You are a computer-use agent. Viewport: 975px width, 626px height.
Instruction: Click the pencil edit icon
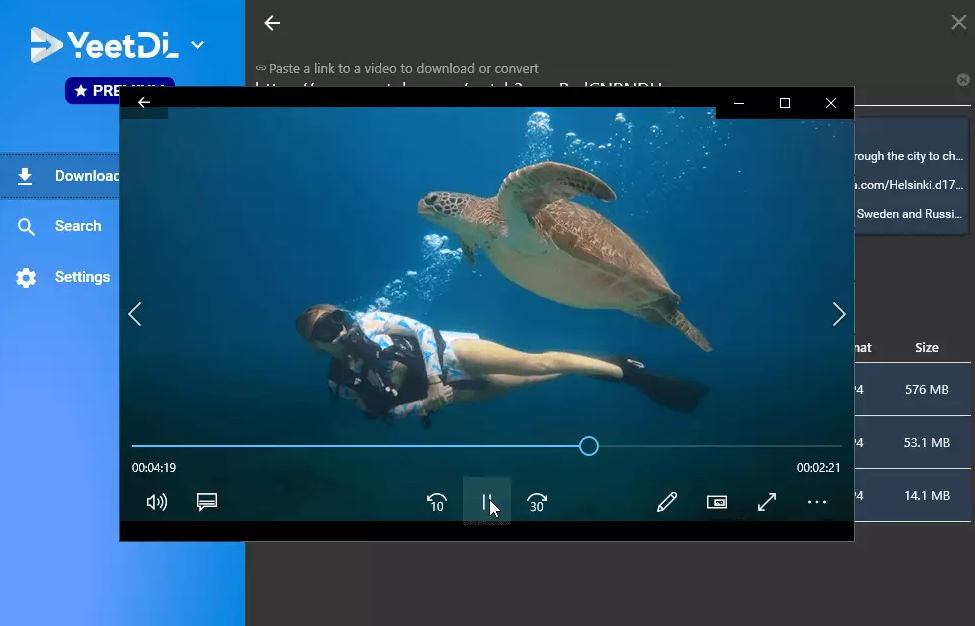pos(667,502)
